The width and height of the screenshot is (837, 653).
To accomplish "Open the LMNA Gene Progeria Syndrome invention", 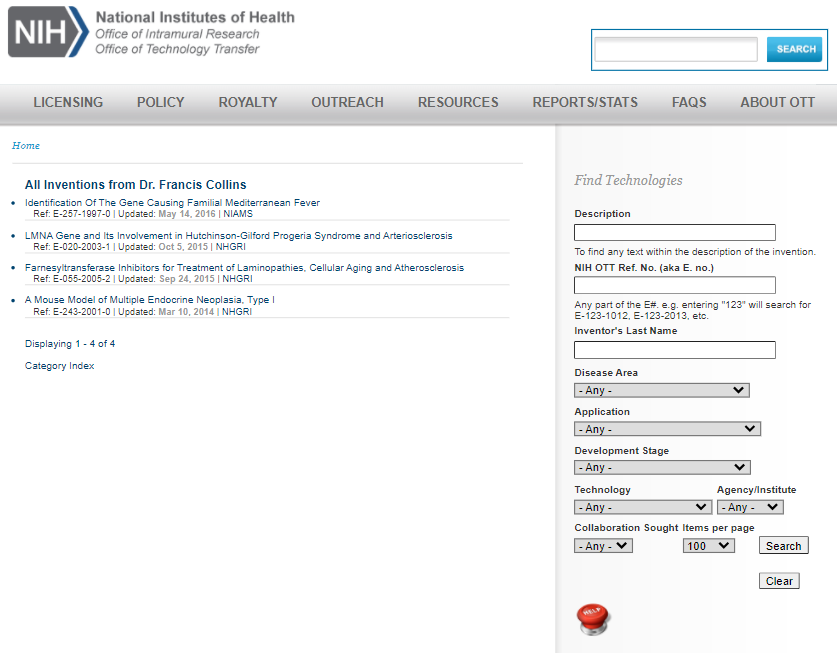I will click(x=239, y=235).
